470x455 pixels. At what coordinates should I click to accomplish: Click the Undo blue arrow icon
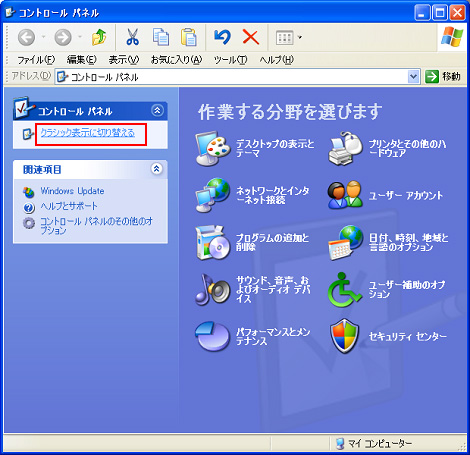point(222,37)
